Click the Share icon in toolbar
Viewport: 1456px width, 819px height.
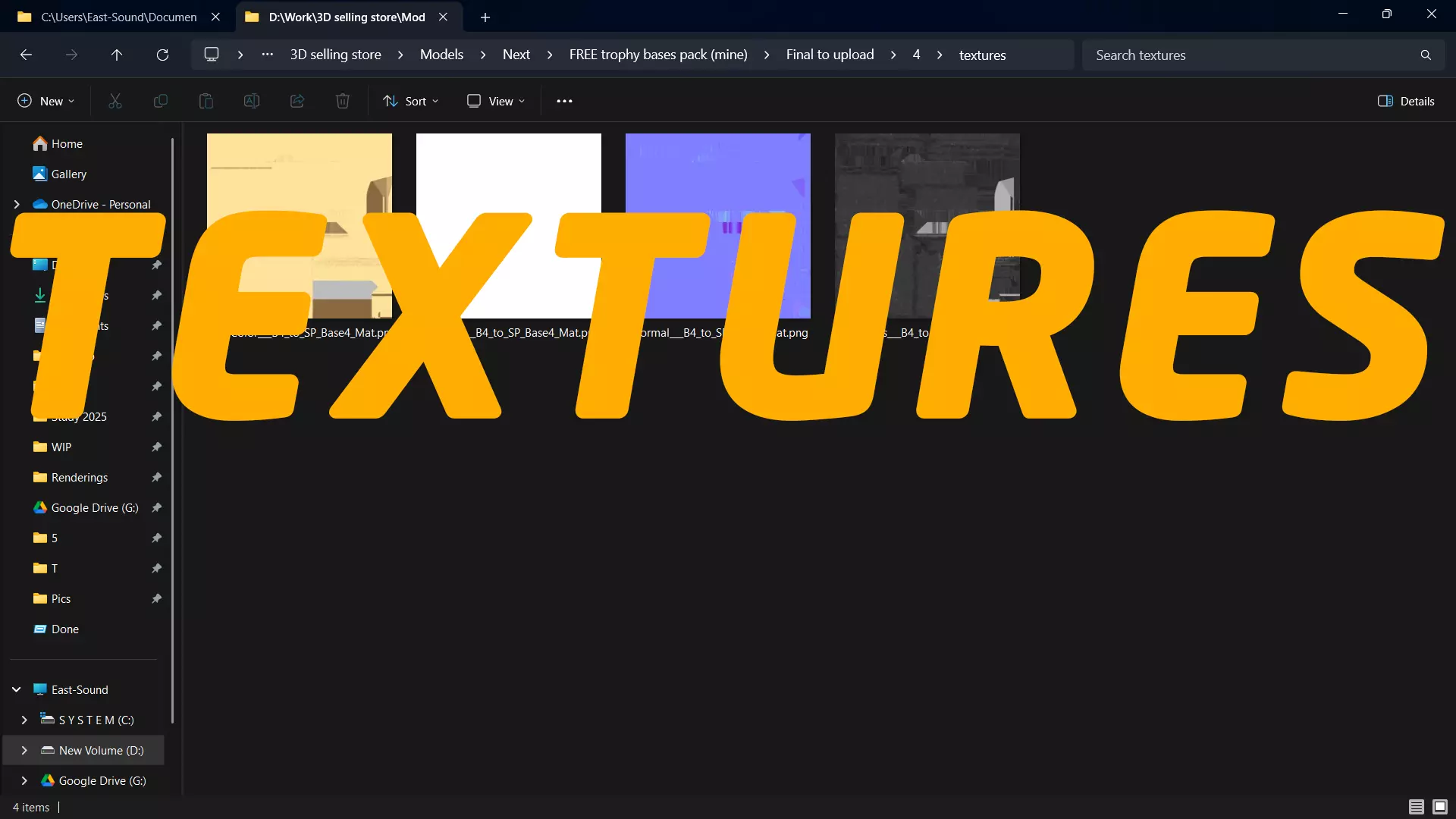point(297,101)
